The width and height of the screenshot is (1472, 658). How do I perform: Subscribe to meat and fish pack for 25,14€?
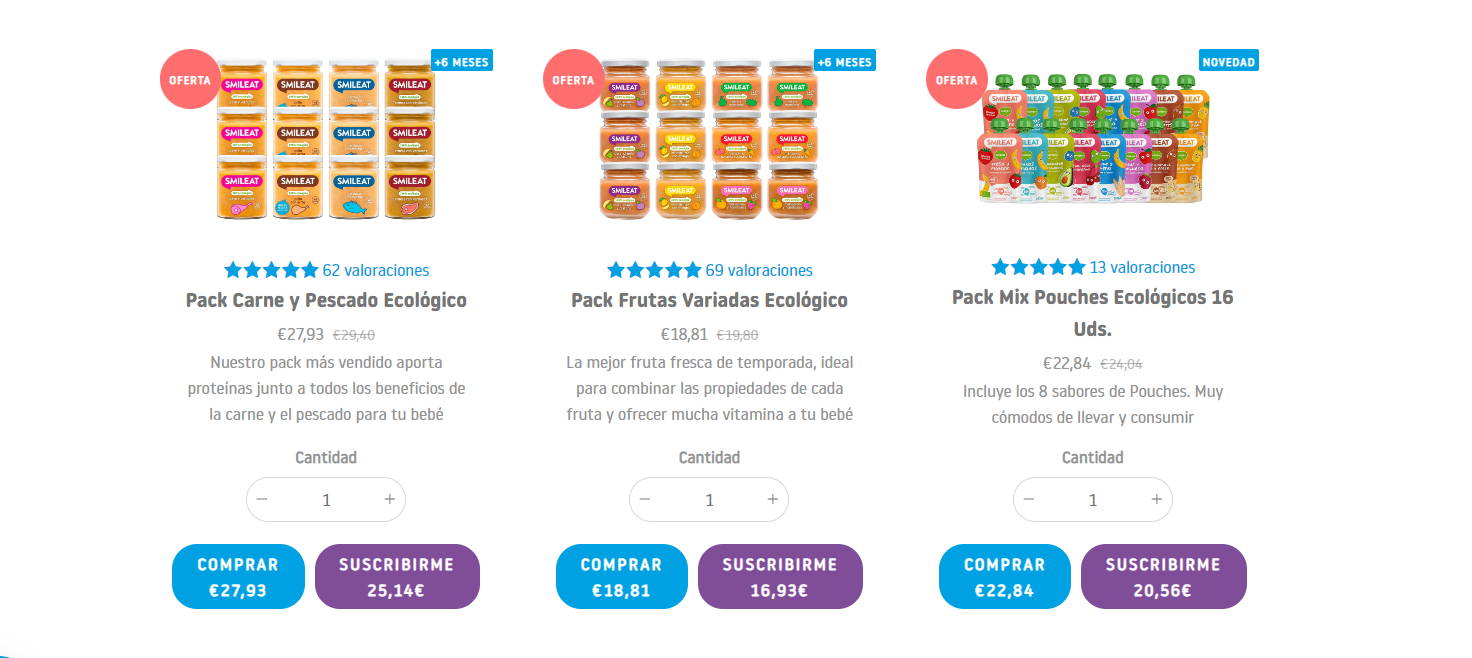397,576
